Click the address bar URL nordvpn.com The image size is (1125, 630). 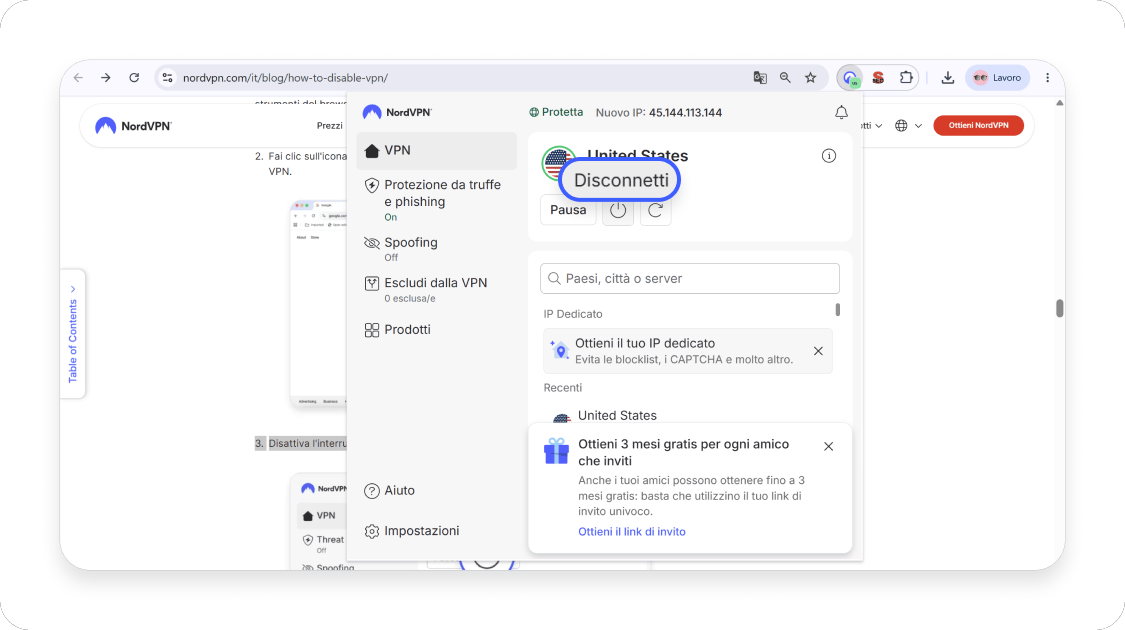pos(286,77)
